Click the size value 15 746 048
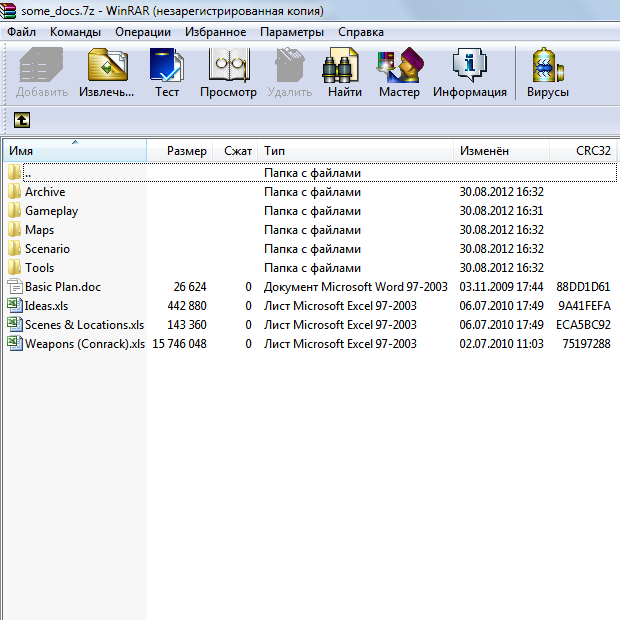This screenshot has height=620, width=620. pos(180,344)
